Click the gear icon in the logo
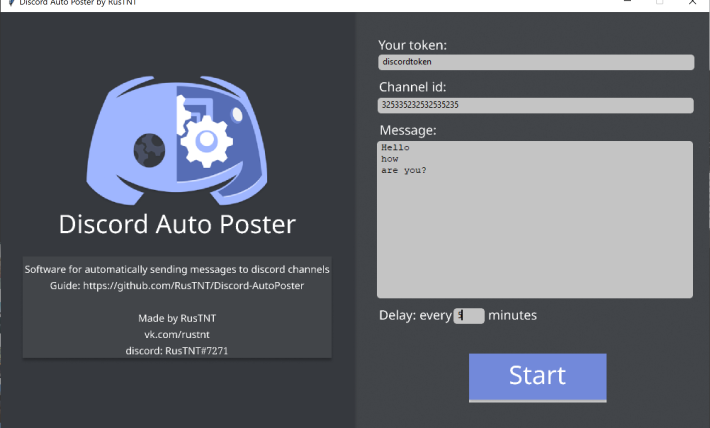 [207, 141]
